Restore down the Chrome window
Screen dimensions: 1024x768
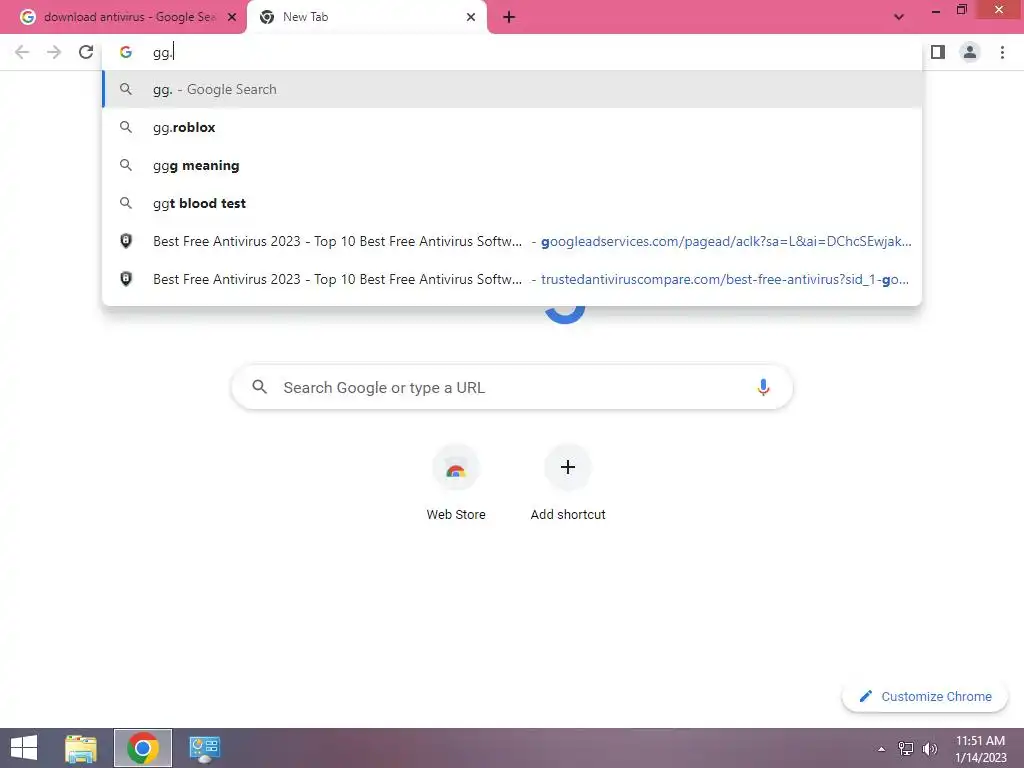point(961,10)
